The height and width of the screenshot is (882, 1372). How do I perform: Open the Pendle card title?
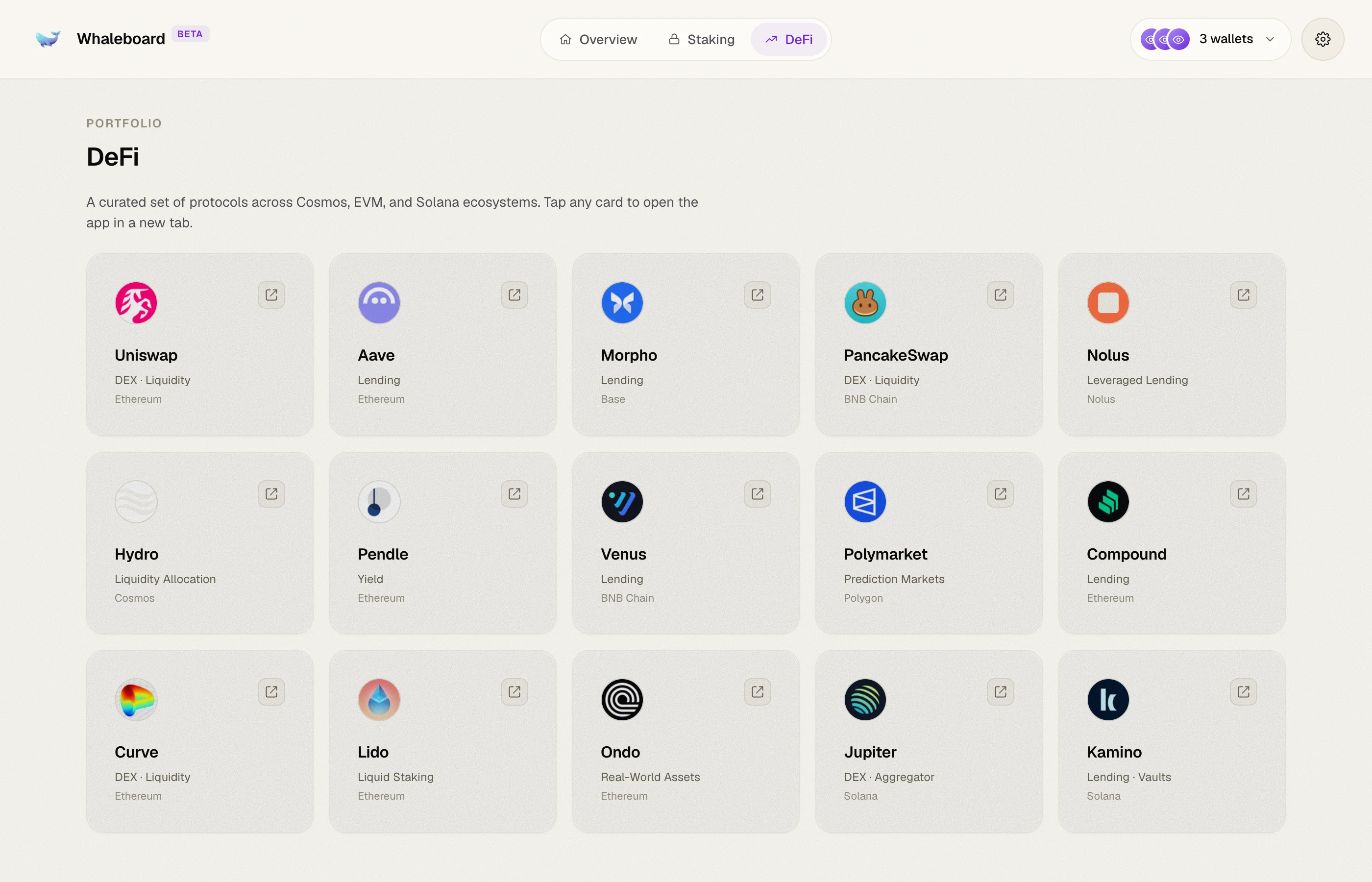click(x=383, y=554)
